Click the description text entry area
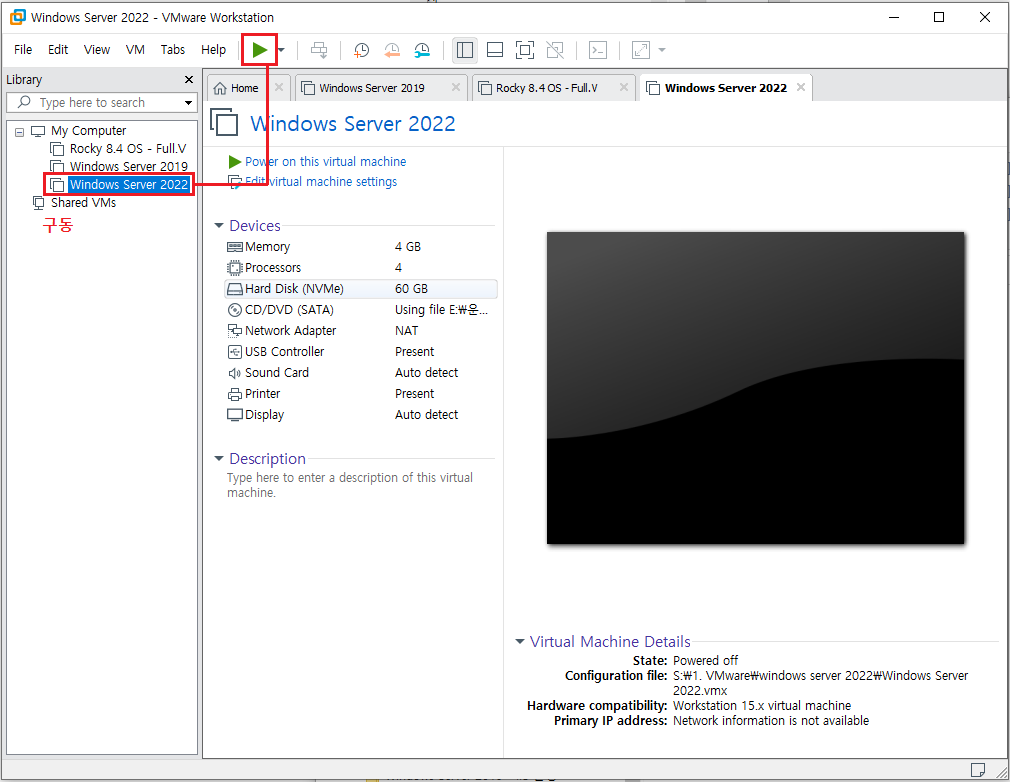 pos(350,485)
